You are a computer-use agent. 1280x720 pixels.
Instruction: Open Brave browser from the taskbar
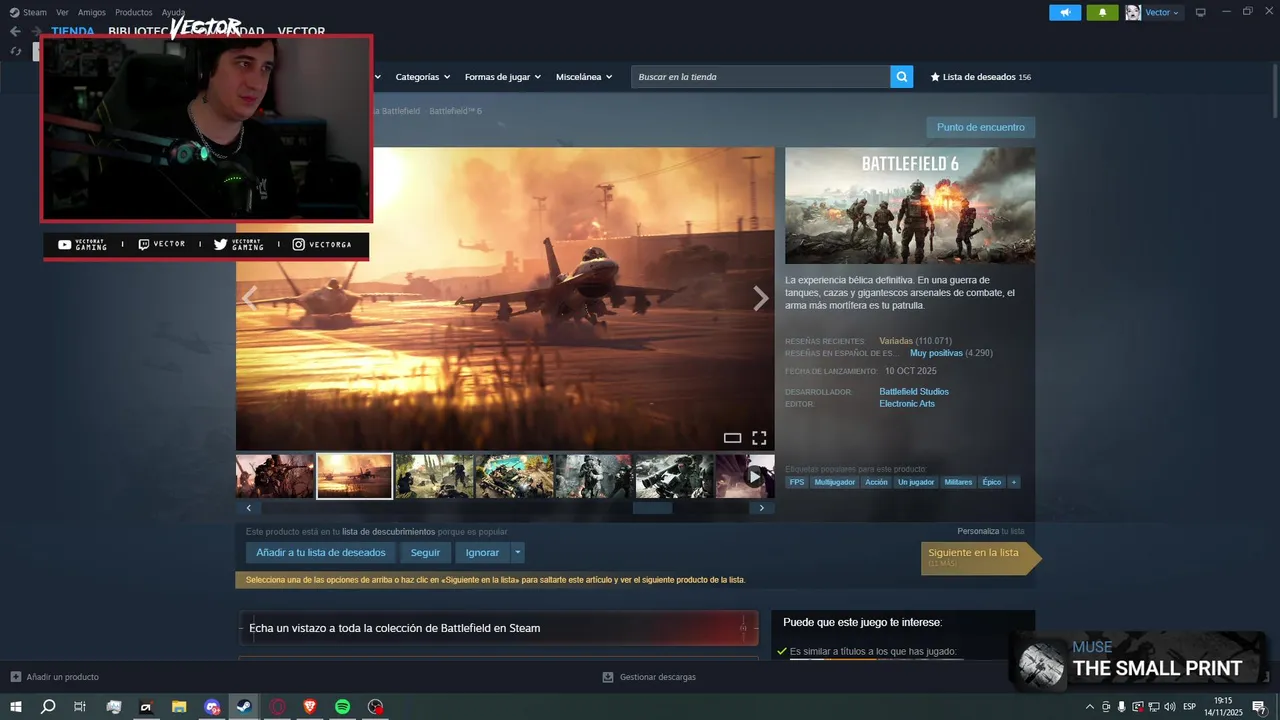pos(309,707)
